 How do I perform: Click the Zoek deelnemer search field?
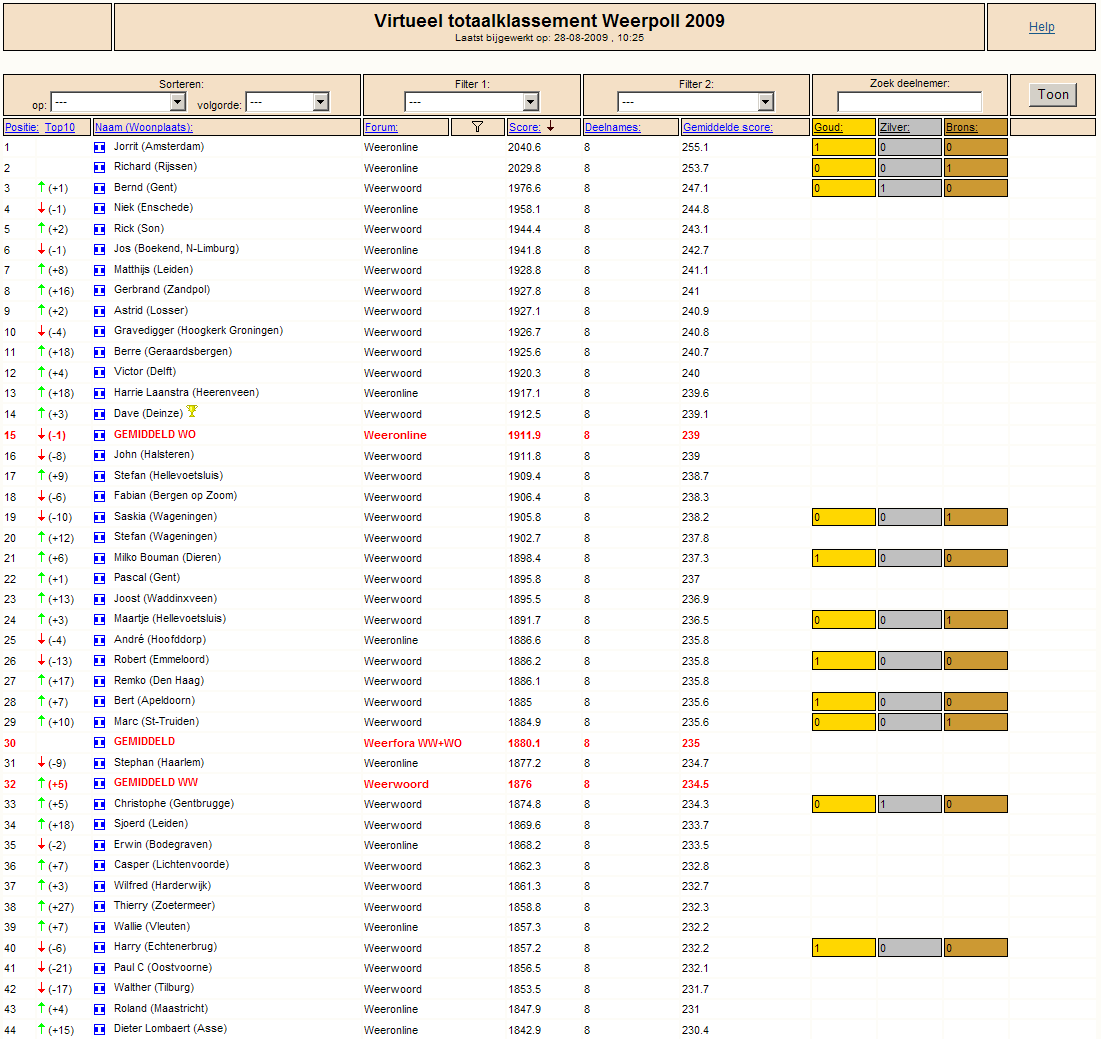pos(909,102)
